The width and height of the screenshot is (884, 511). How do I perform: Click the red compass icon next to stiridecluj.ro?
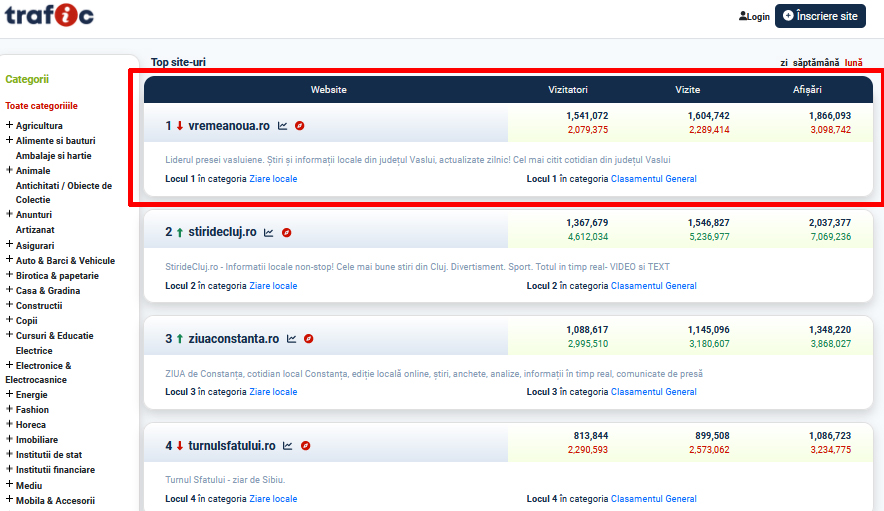tap(286, 232)
